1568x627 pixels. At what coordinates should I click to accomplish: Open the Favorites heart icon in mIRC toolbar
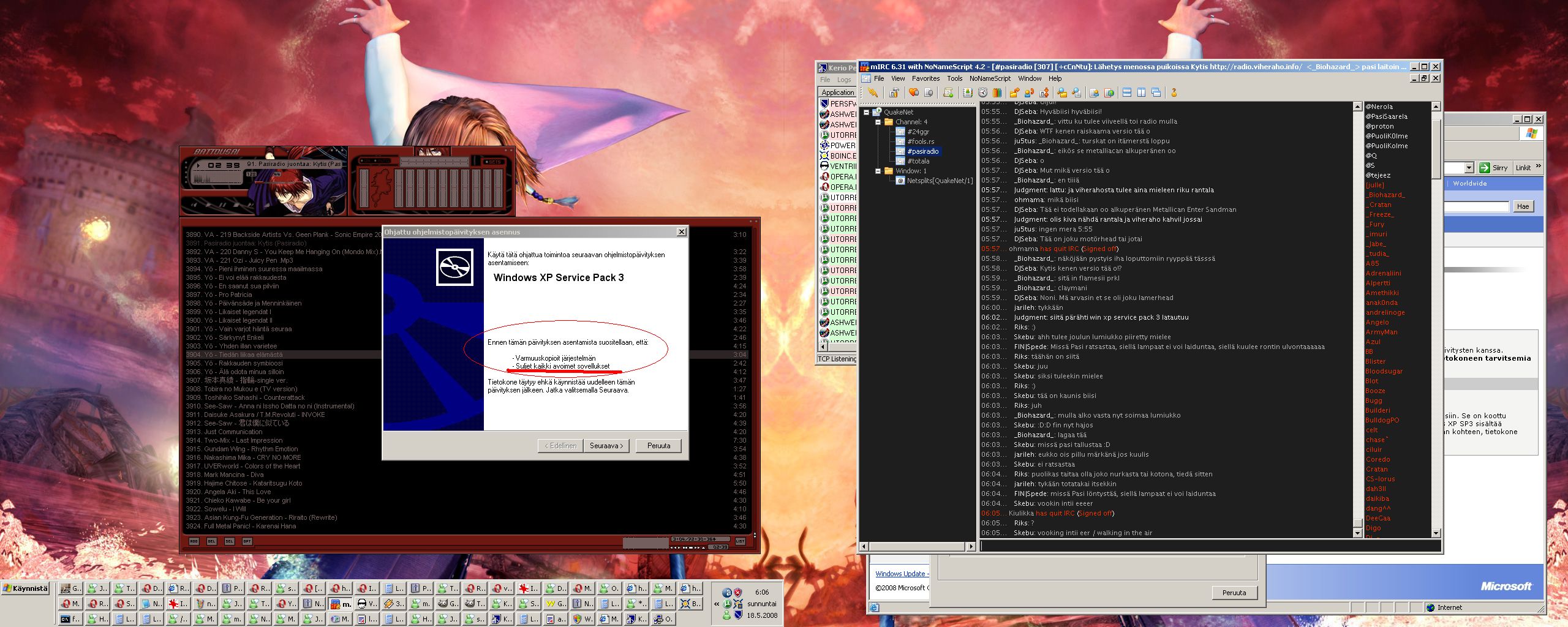click(x=913, y=93)
